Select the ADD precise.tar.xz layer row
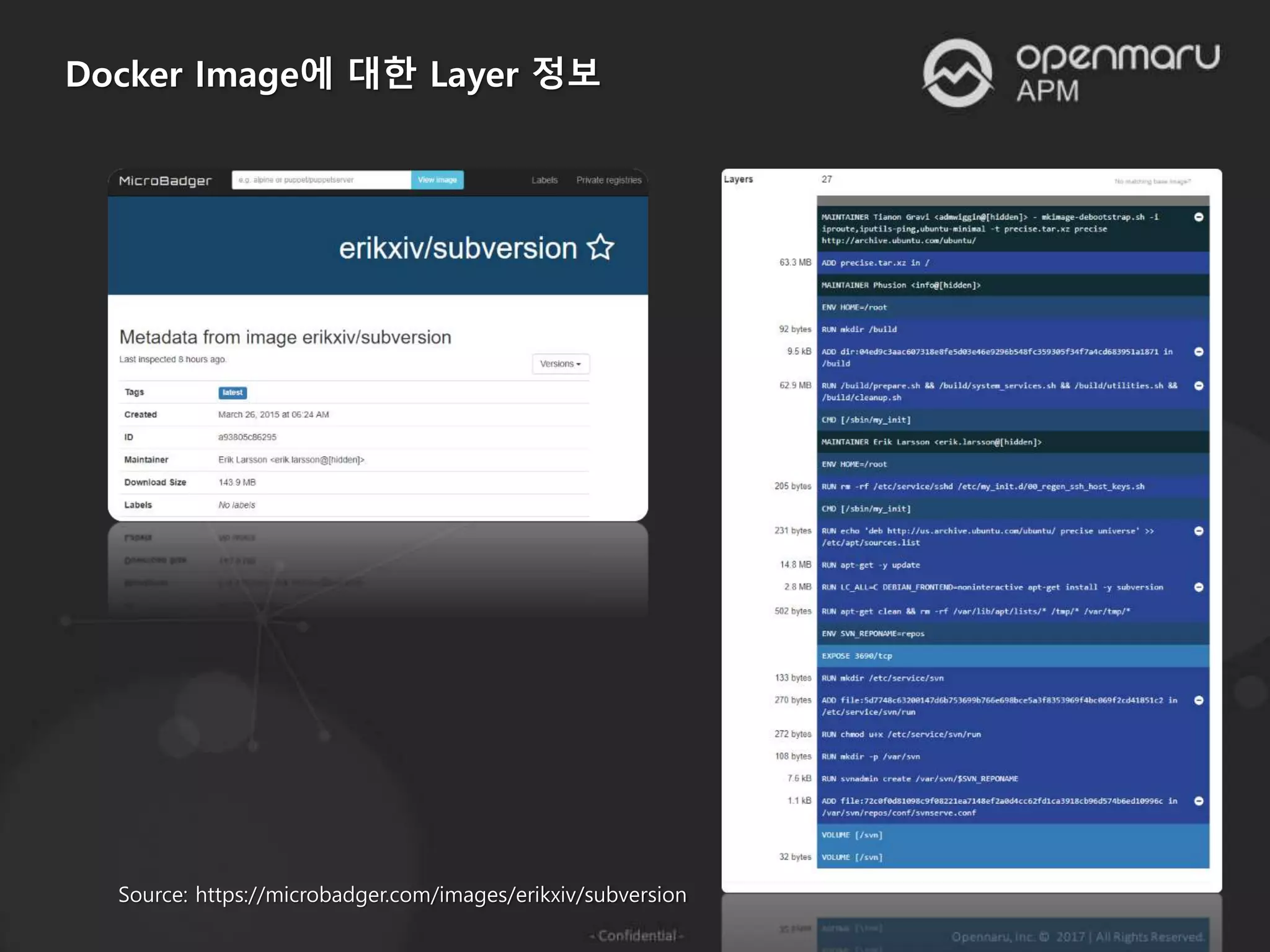Image resolution: width=1270 pixels, height=952 pixels. (x=1013, y=263)
